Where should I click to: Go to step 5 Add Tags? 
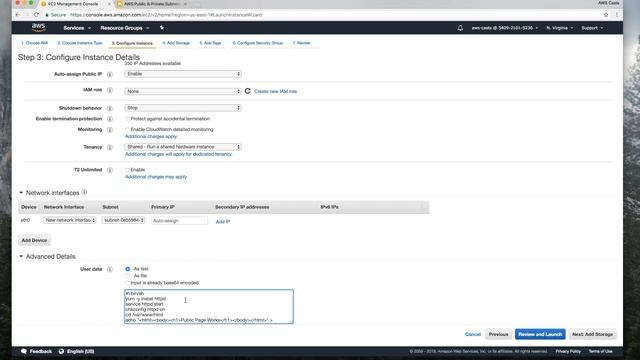coord(210,43)
